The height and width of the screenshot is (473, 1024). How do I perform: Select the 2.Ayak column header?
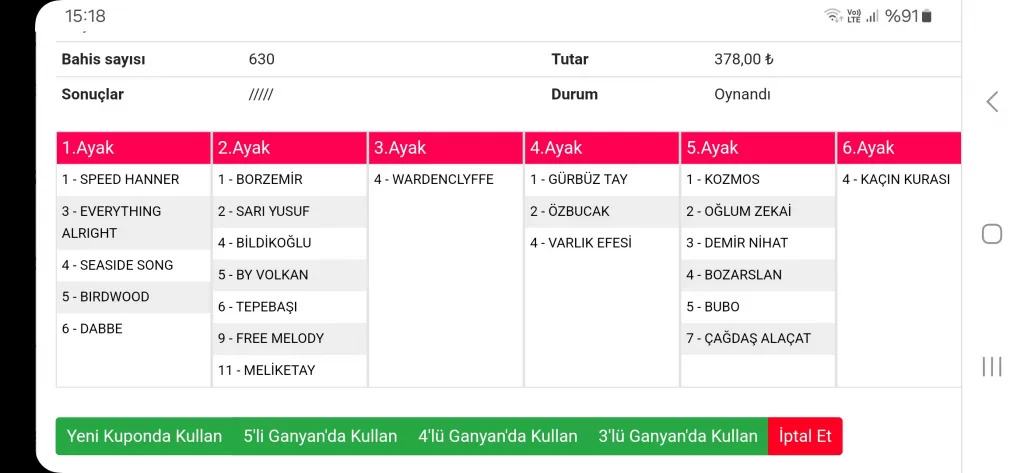click(290, 148)
